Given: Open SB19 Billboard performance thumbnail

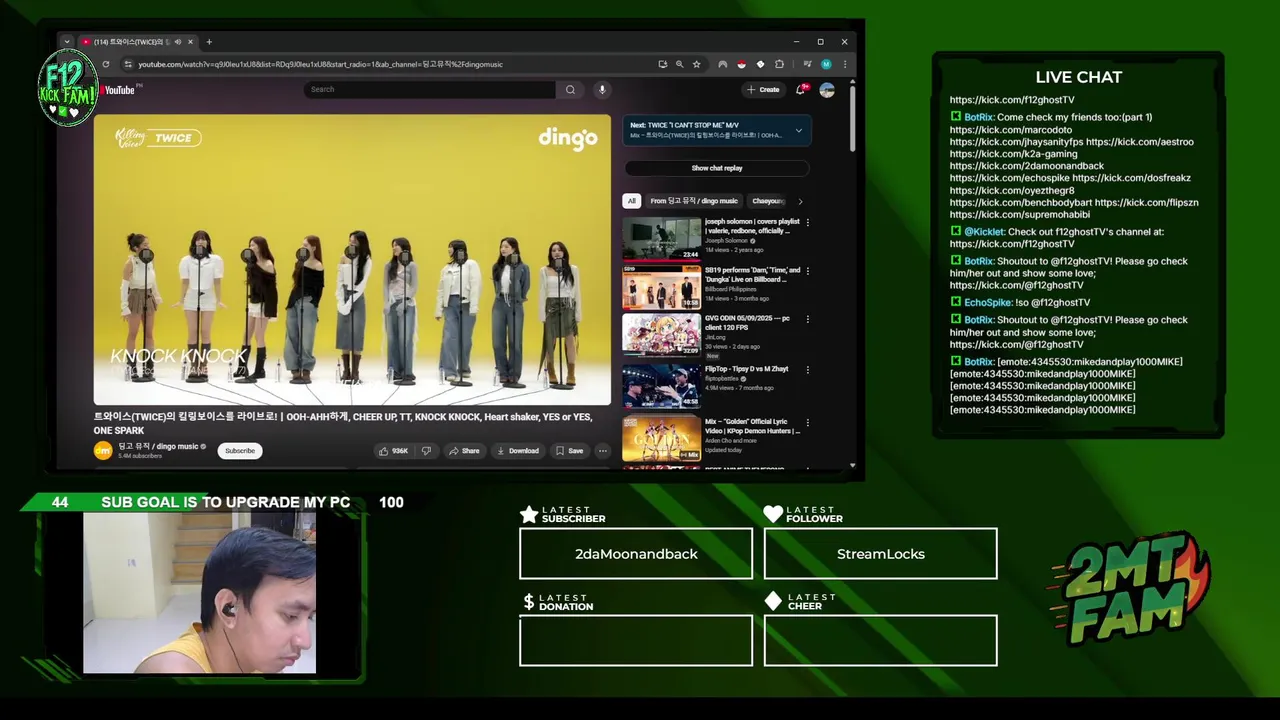Looking at the screenshot, I should [661, 287].
